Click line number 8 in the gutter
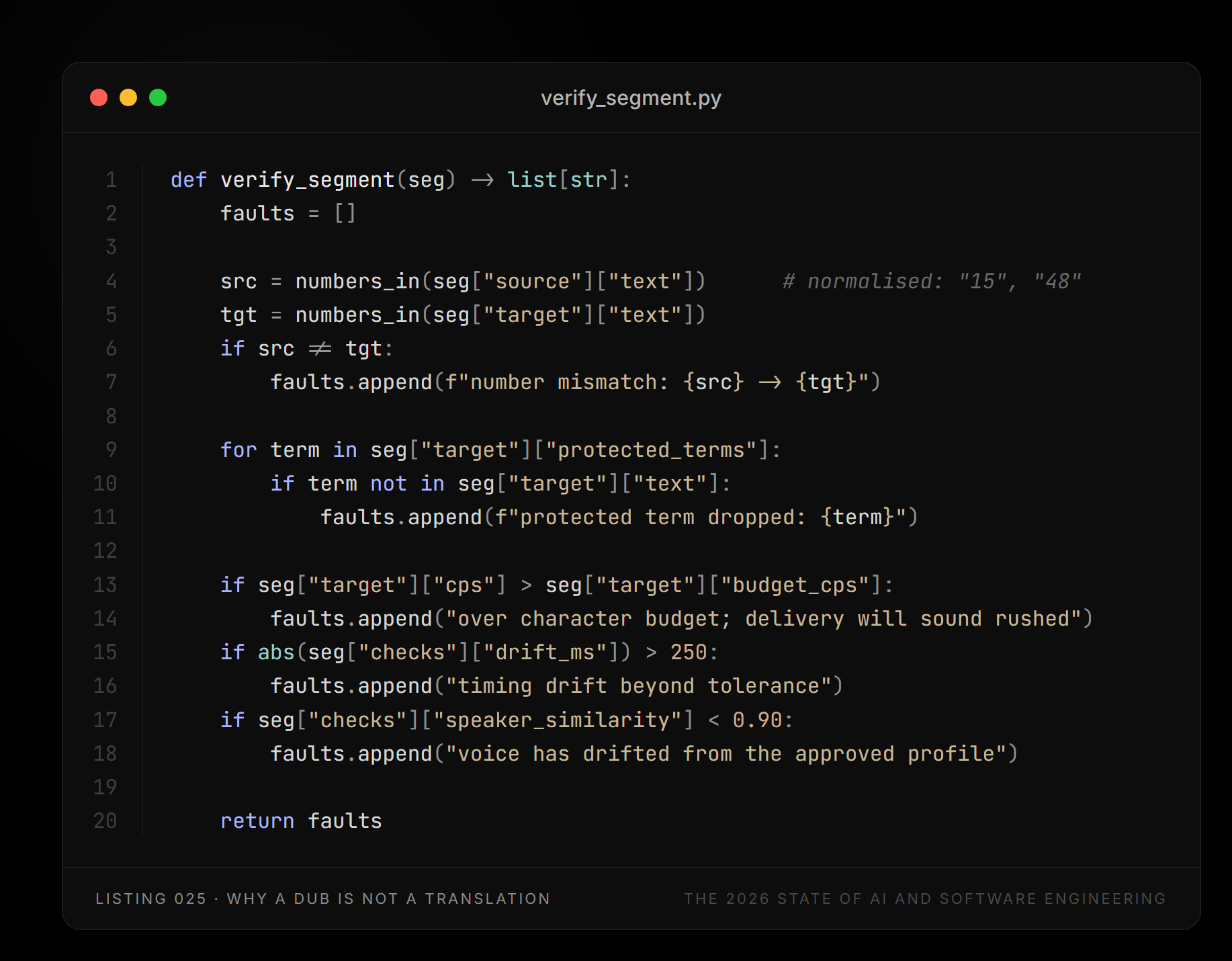Viewport: 1232px width, 961px height. tap(112, 416)
